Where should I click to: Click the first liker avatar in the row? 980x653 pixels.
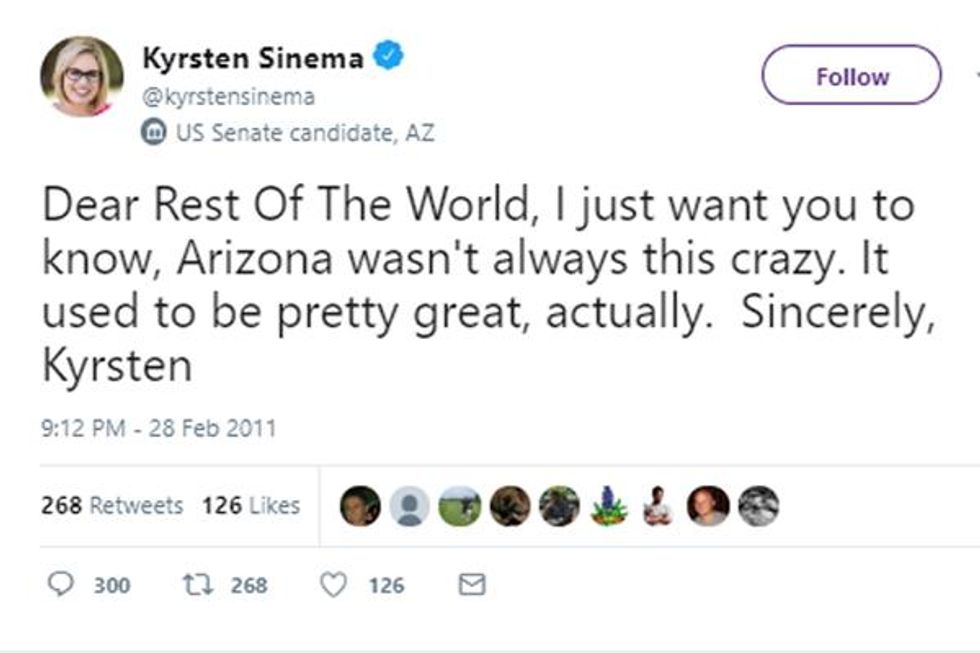pos(360,506)
